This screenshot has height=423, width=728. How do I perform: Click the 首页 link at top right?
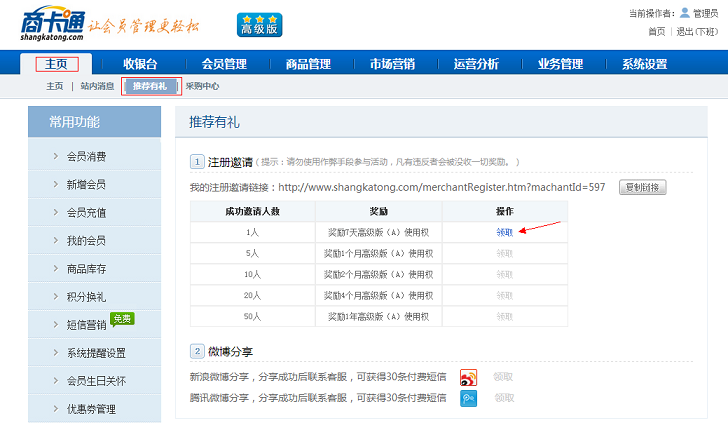click(656, 31)
